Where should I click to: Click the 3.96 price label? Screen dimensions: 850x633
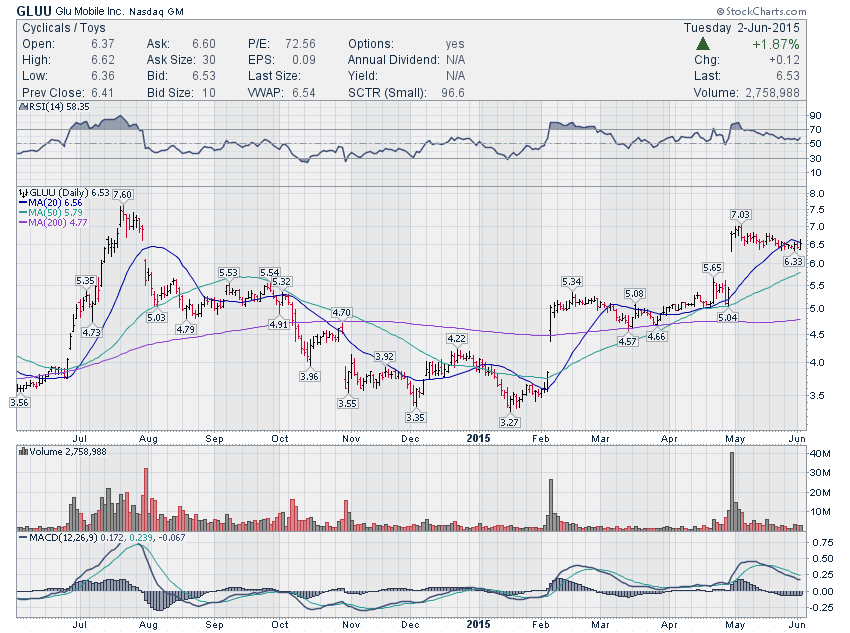click(309, 376)
